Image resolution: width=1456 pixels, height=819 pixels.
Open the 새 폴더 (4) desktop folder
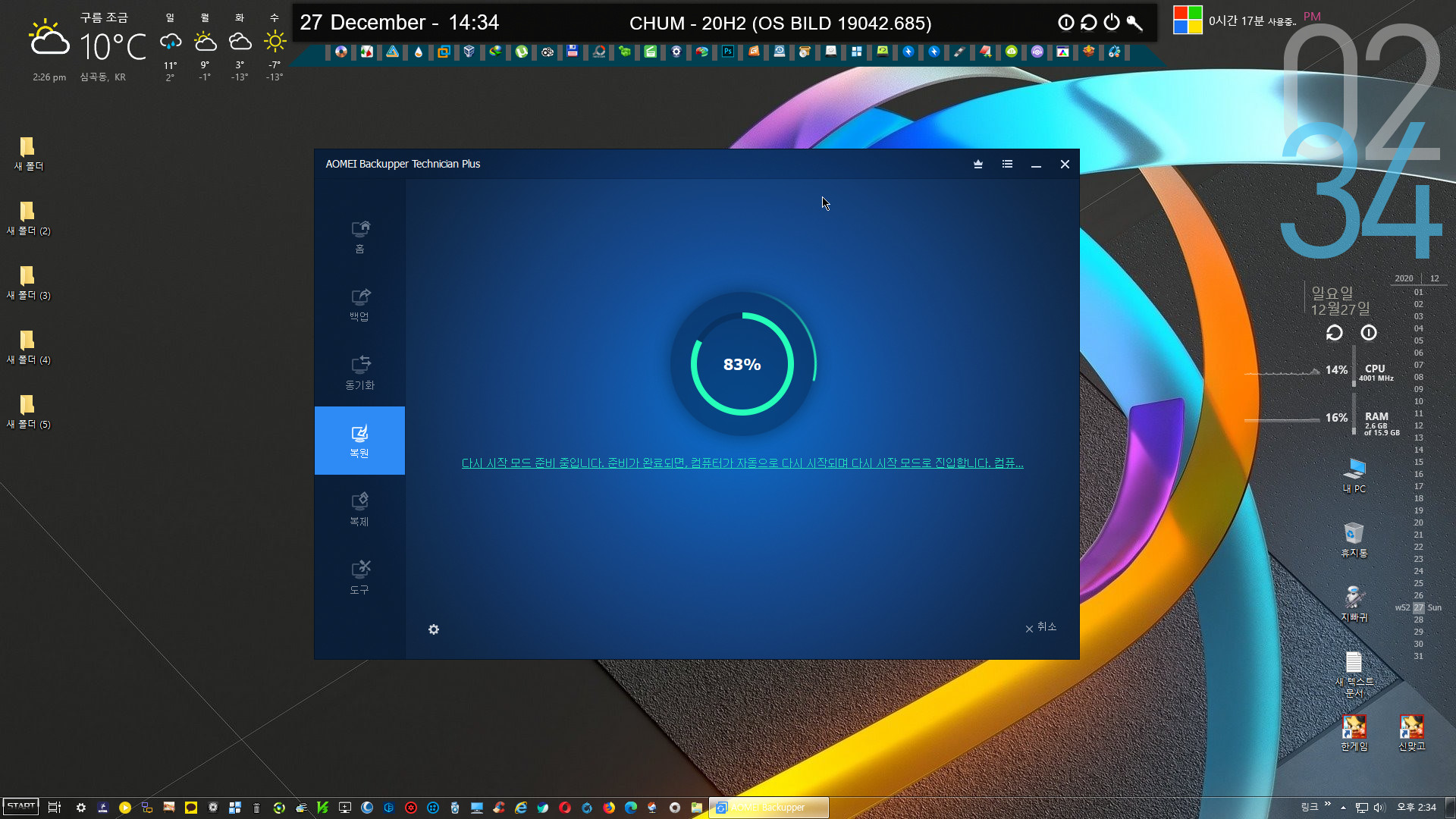[28, 347]
